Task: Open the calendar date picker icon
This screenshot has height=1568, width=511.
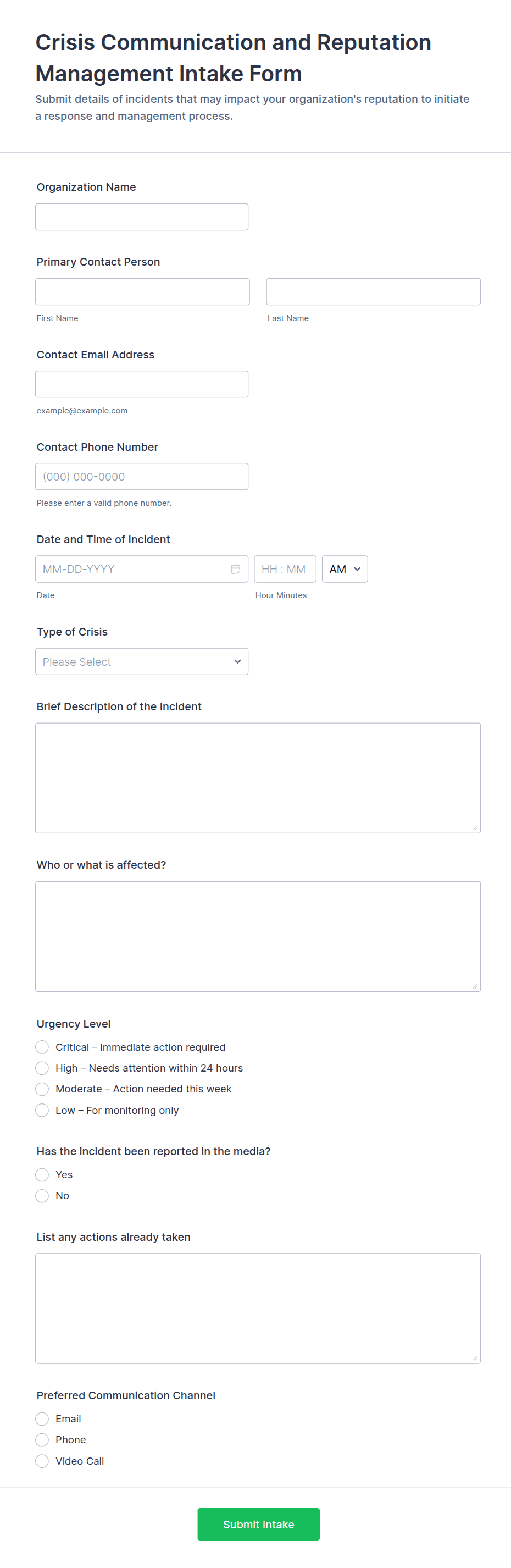Action: 235,569
